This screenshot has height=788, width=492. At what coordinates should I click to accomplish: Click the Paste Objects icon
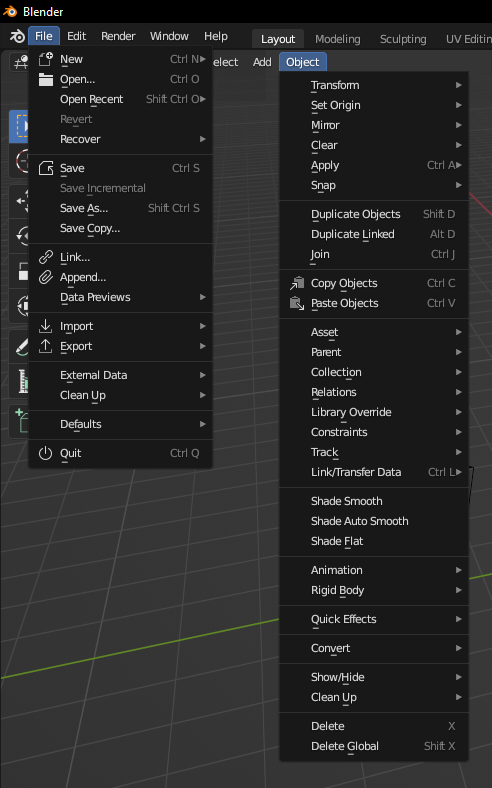click(x=297, y=304)
